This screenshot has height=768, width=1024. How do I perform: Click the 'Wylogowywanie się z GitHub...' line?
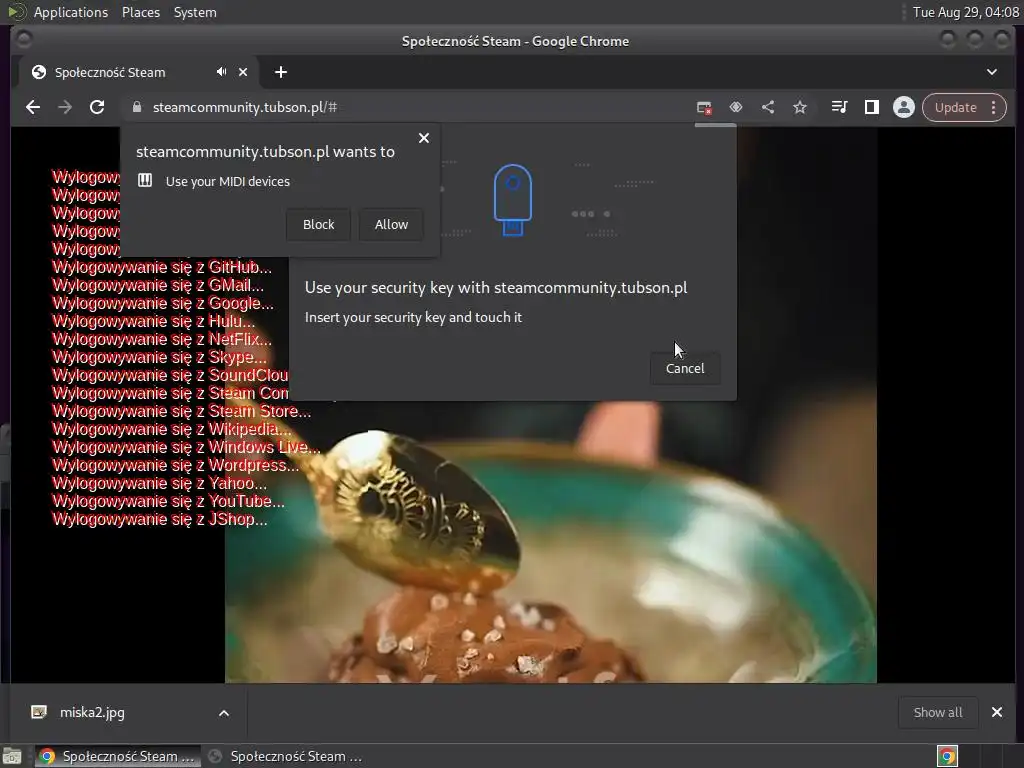pyautogui.click(x=162, y=267)
